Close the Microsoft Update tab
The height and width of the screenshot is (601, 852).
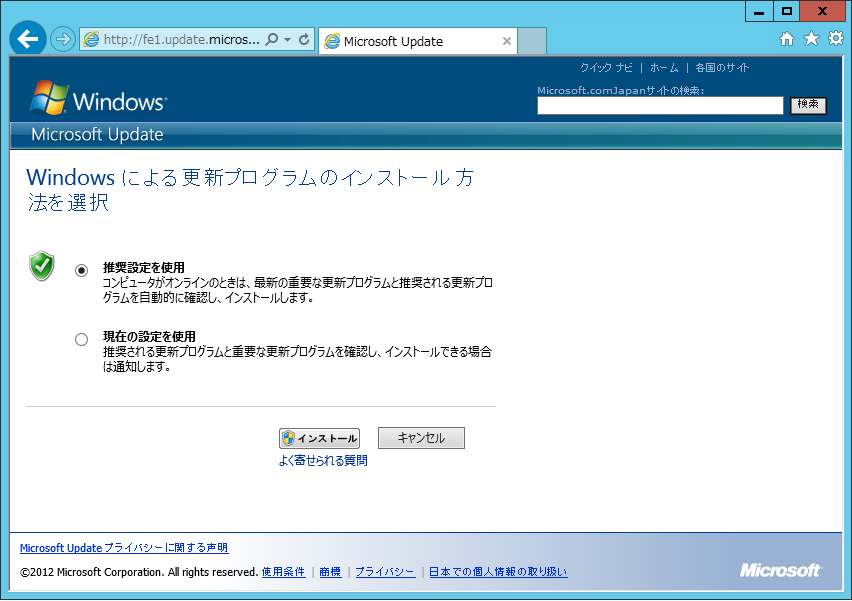[506, 41]
